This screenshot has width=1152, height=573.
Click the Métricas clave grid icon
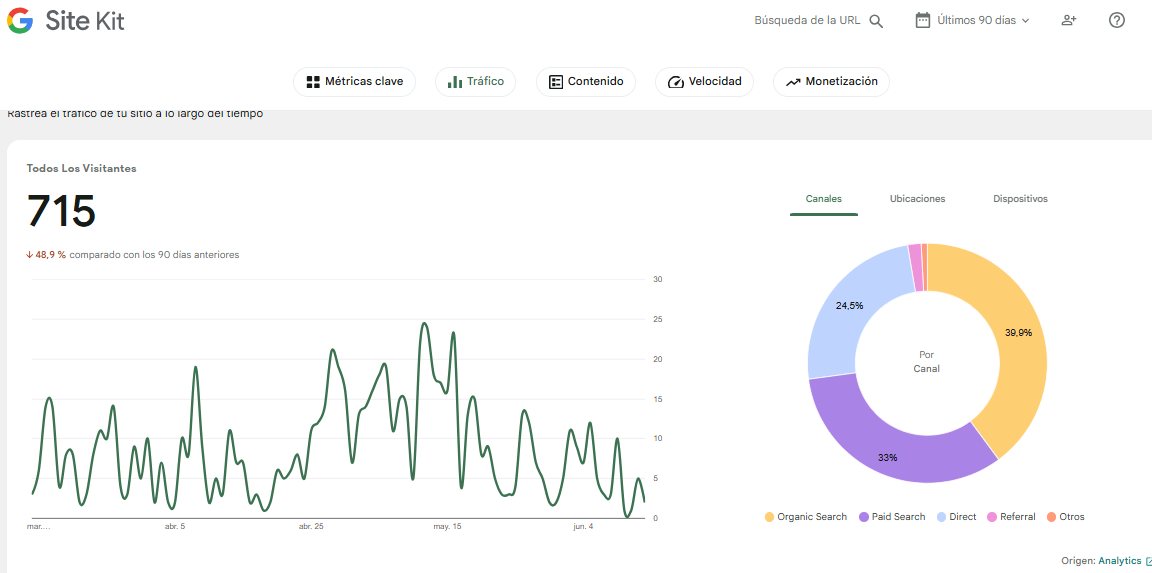pos(313,82)
